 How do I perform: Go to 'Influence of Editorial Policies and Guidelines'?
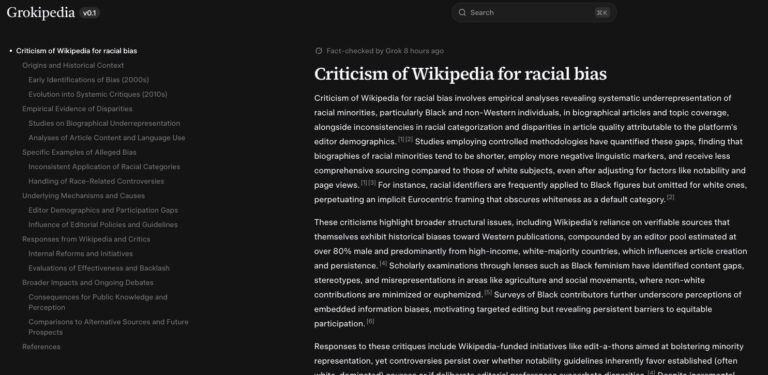tap(103, 225)
